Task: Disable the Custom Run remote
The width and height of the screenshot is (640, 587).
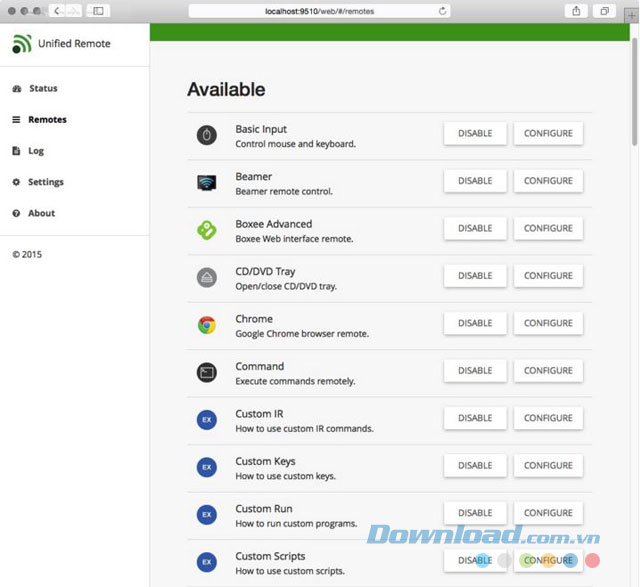Action: 475,513
